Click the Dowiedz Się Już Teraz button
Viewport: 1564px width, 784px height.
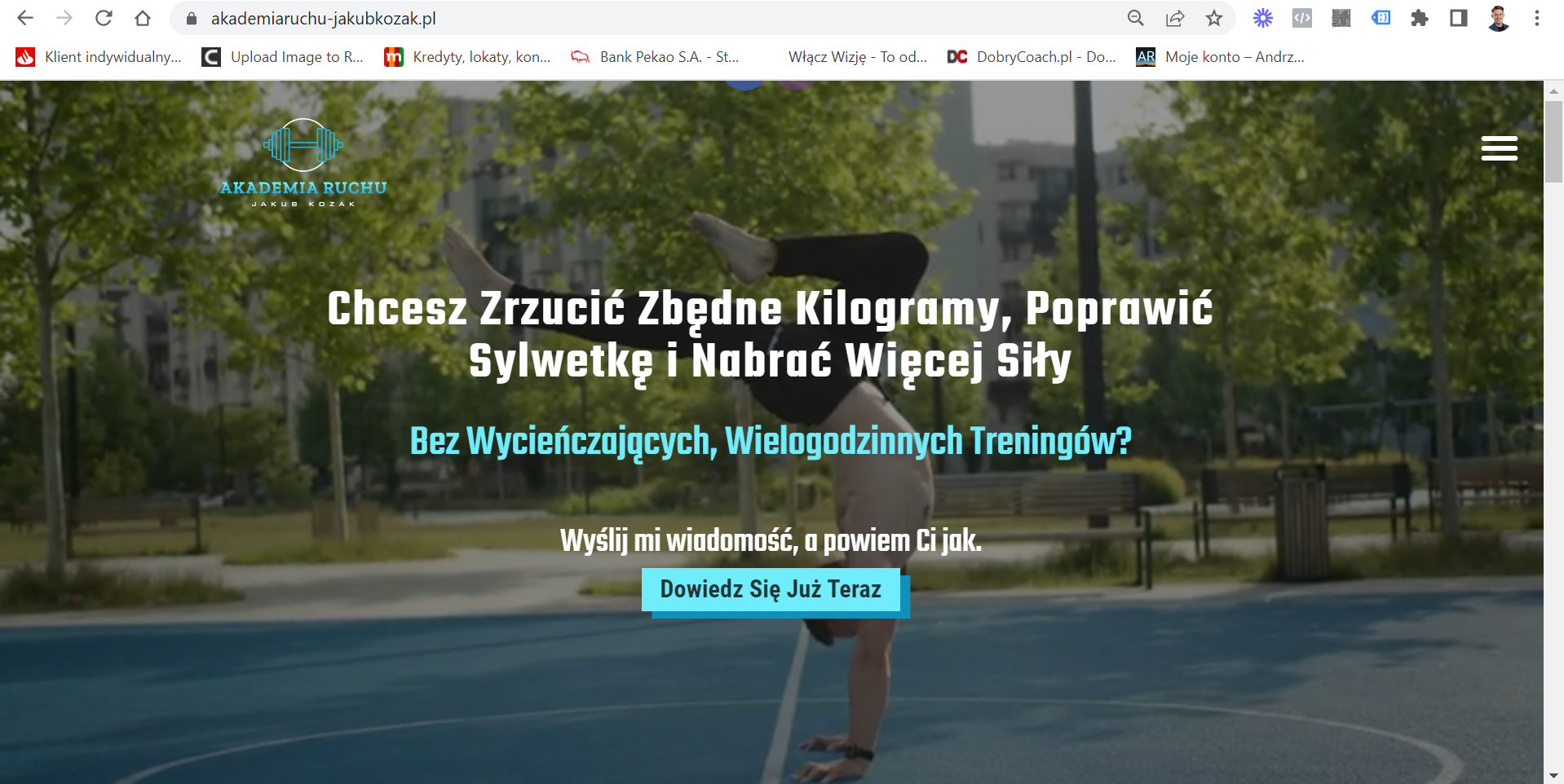(x=771, y=589)
